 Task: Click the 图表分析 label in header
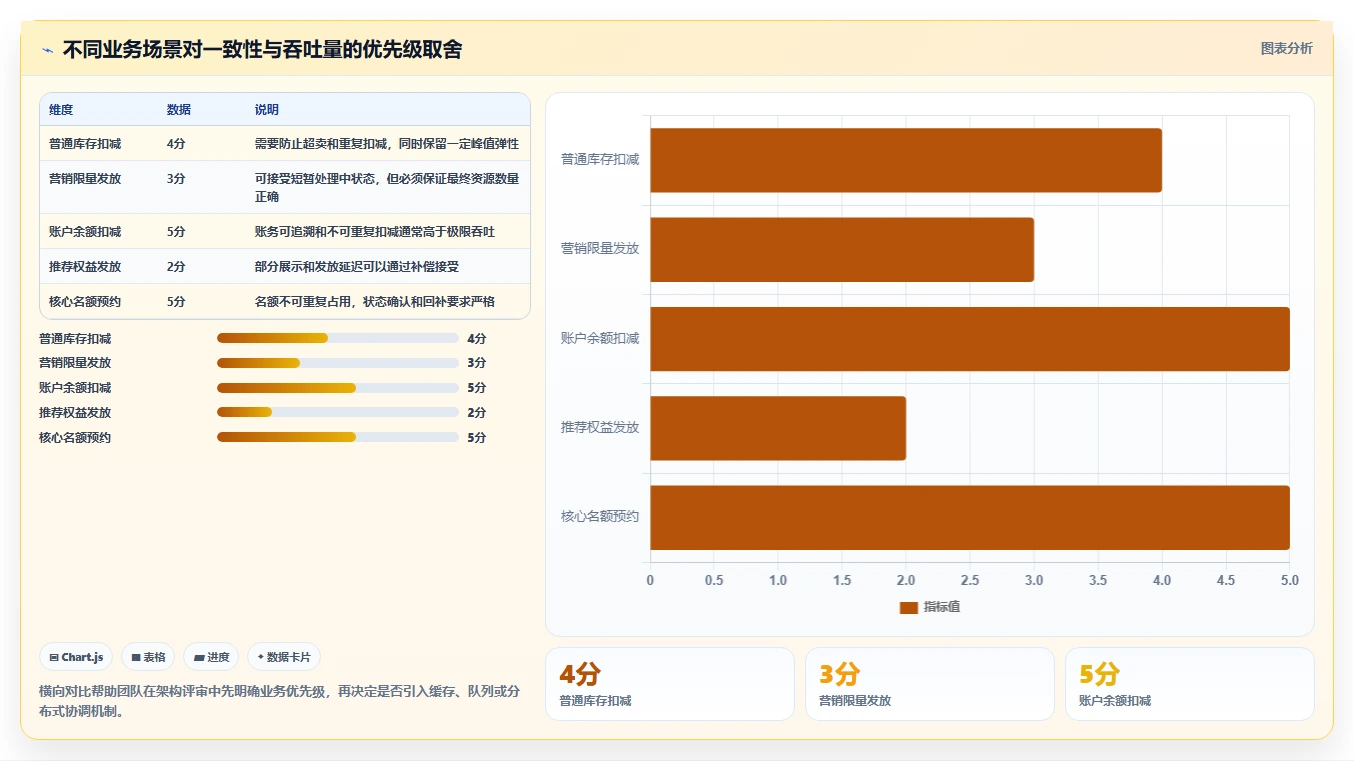1286,48
